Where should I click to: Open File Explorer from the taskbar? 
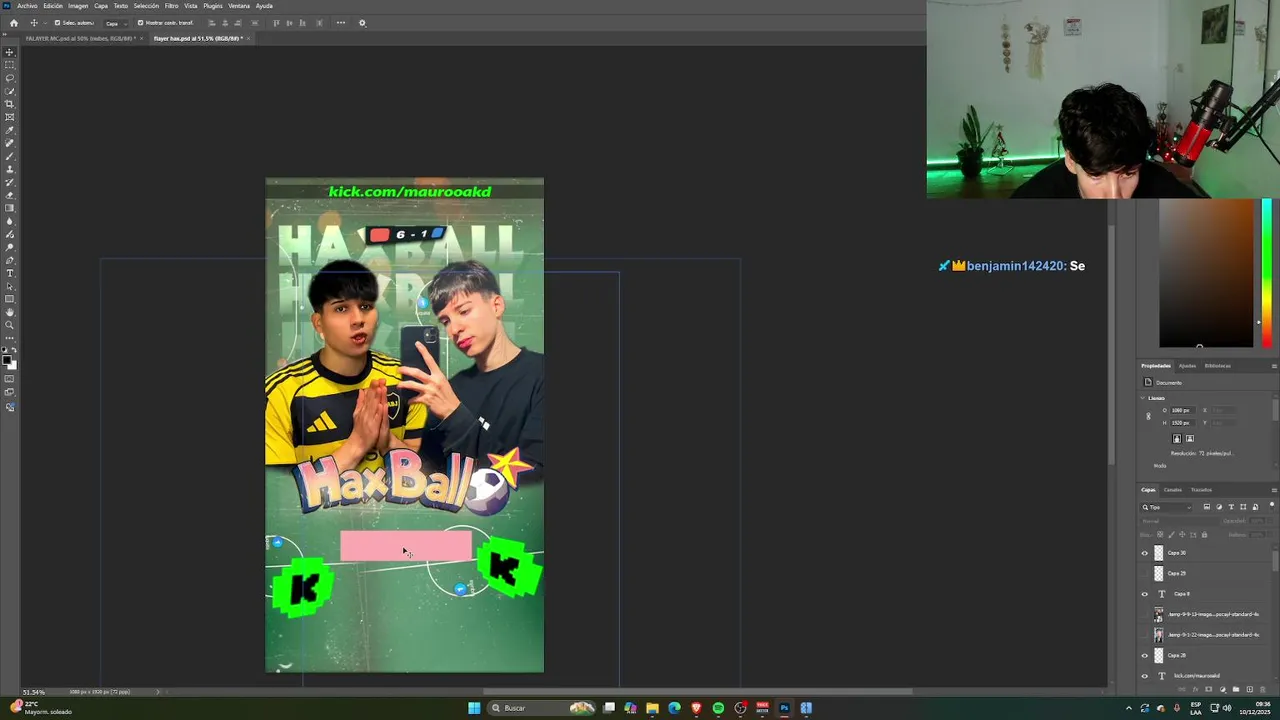(x=652, y=708)
